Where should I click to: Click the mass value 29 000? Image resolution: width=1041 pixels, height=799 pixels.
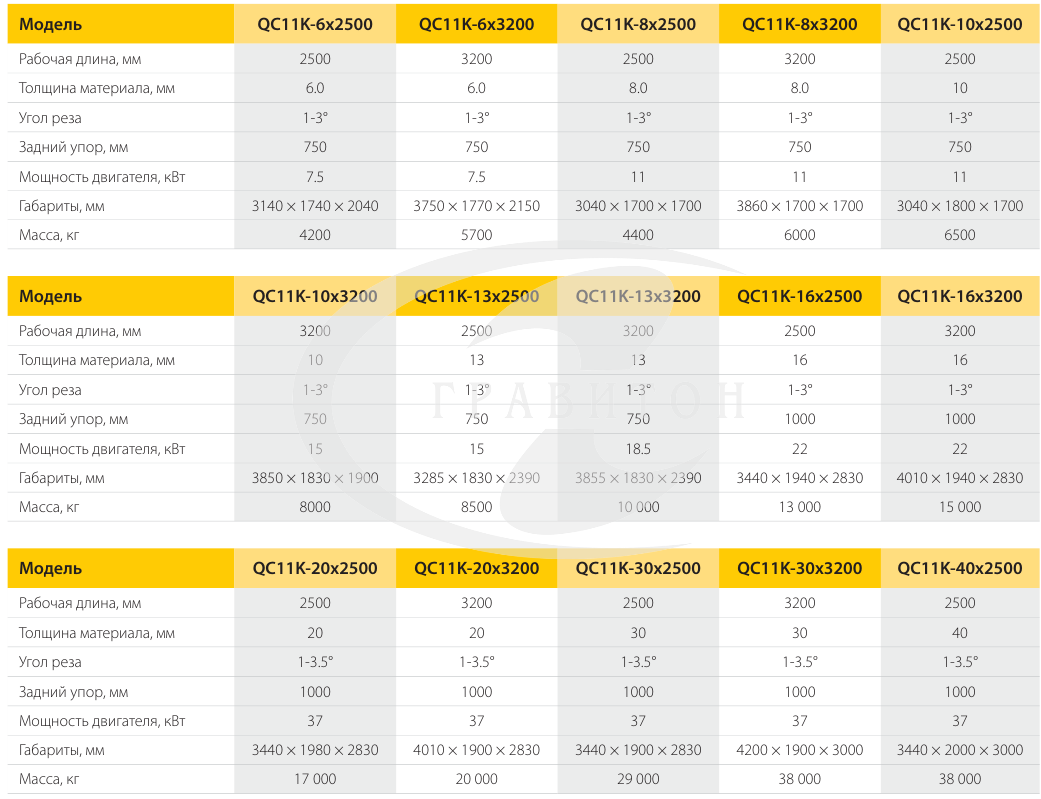click(638, 779)
